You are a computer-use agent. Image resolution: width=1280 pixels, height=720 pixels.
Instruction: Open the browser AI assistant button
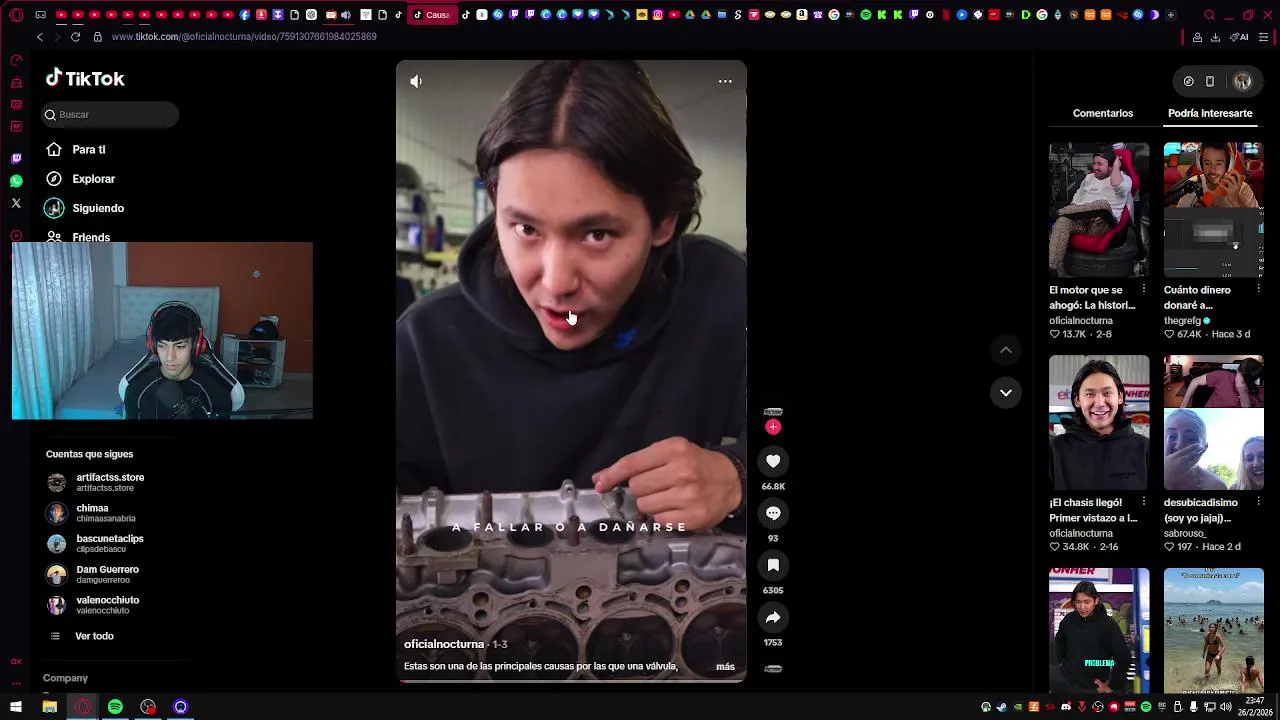[x=1239, y=37]
